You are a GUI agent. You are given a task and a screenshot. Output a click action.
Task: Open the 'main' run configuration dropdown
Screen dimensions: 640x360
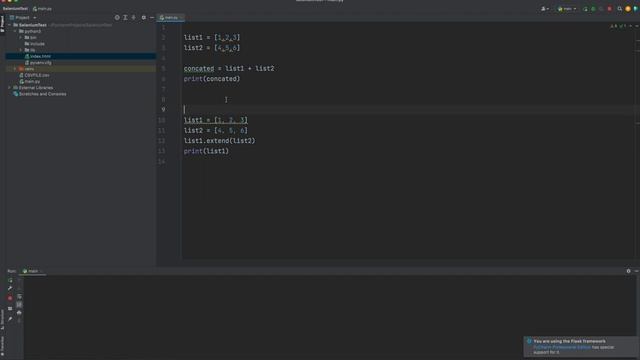tap(567, 9)
